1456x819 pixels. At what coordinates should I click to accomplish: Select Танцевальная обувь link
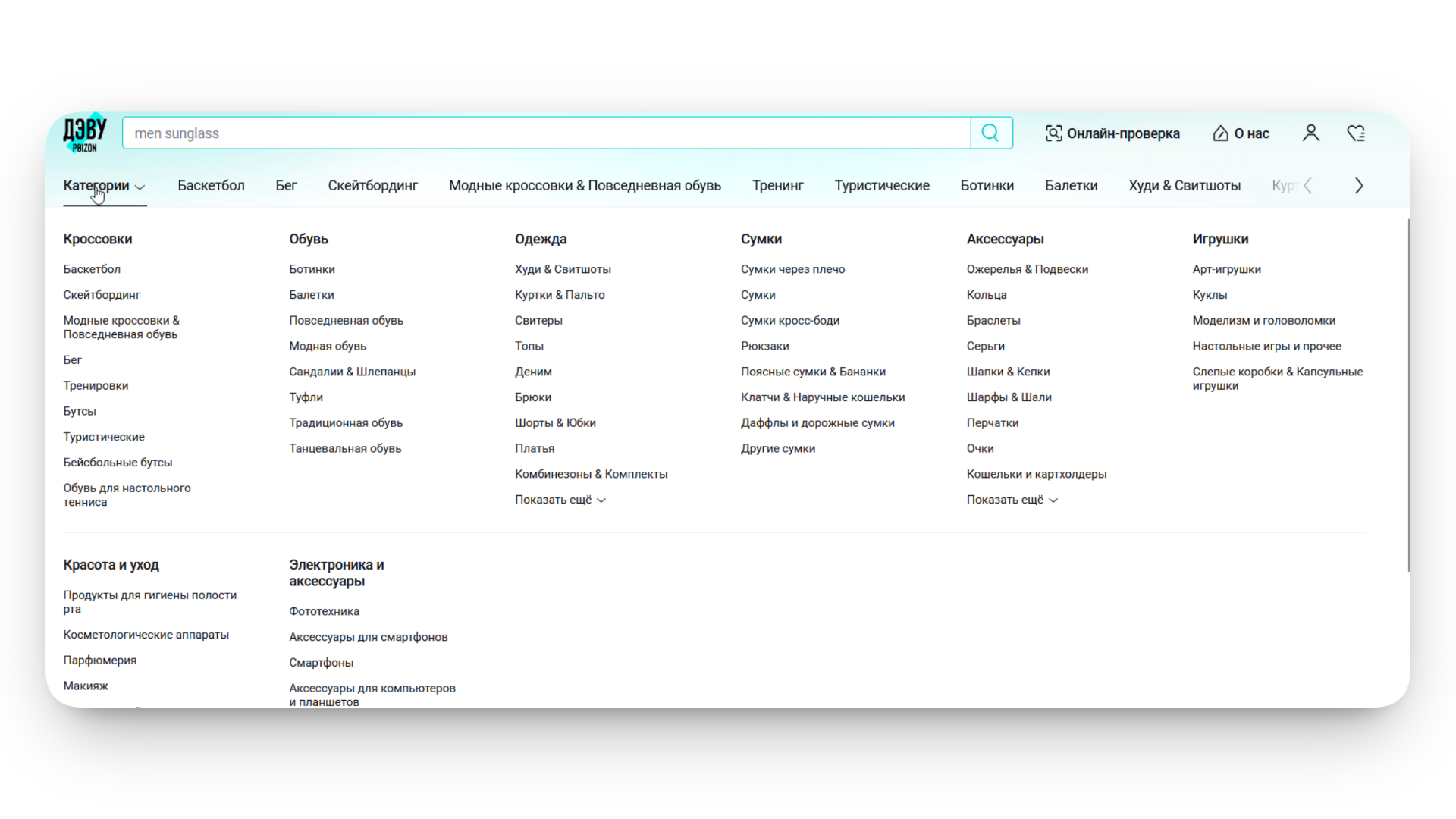pos(345,449)
